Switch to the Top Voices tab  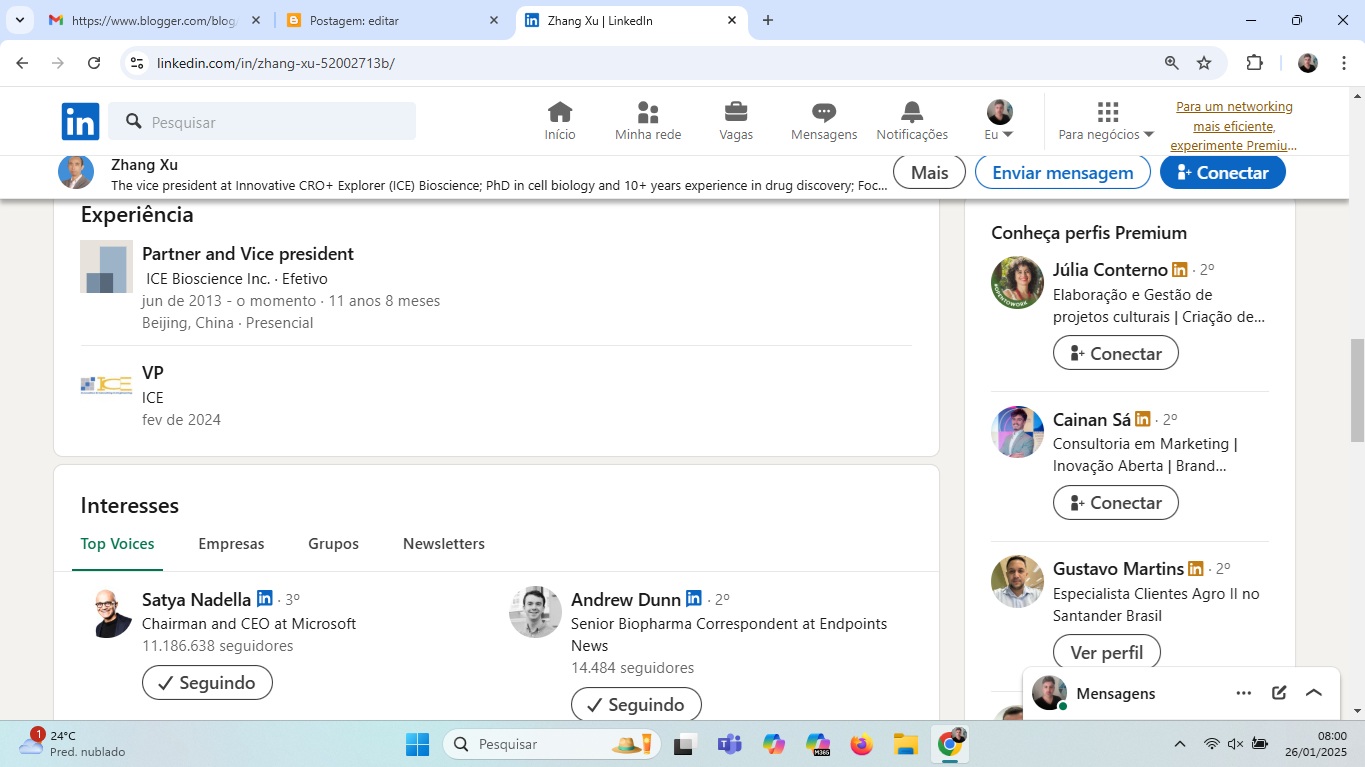pos(118,544)
